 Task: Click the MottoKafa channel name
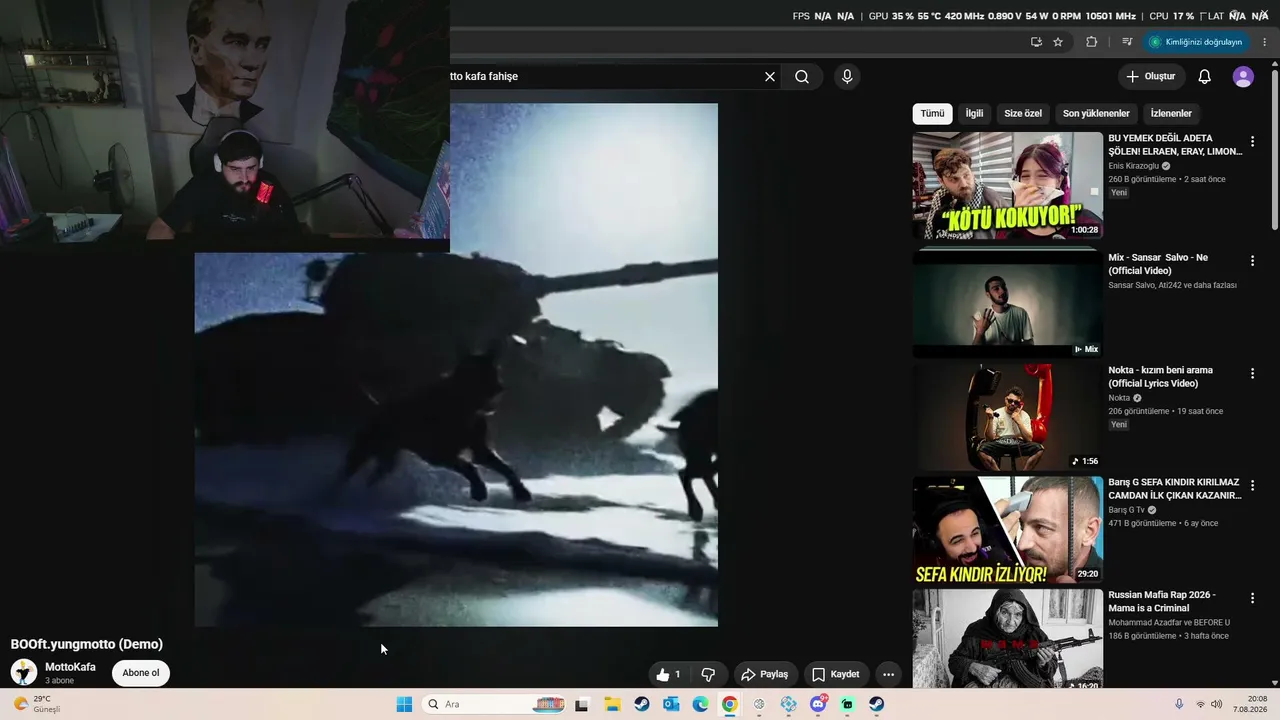(x=70, y=667)
